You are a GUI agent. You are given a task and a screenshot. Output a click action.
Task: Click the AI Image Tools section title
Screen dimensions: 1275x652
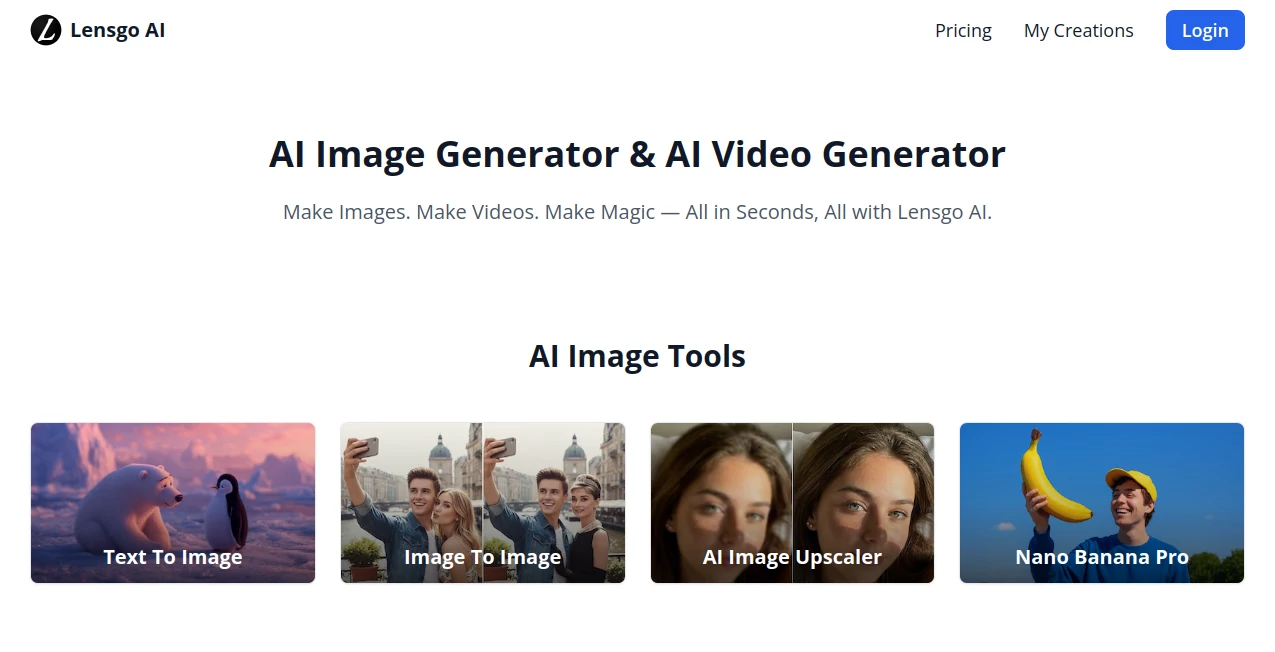[637, 356]
